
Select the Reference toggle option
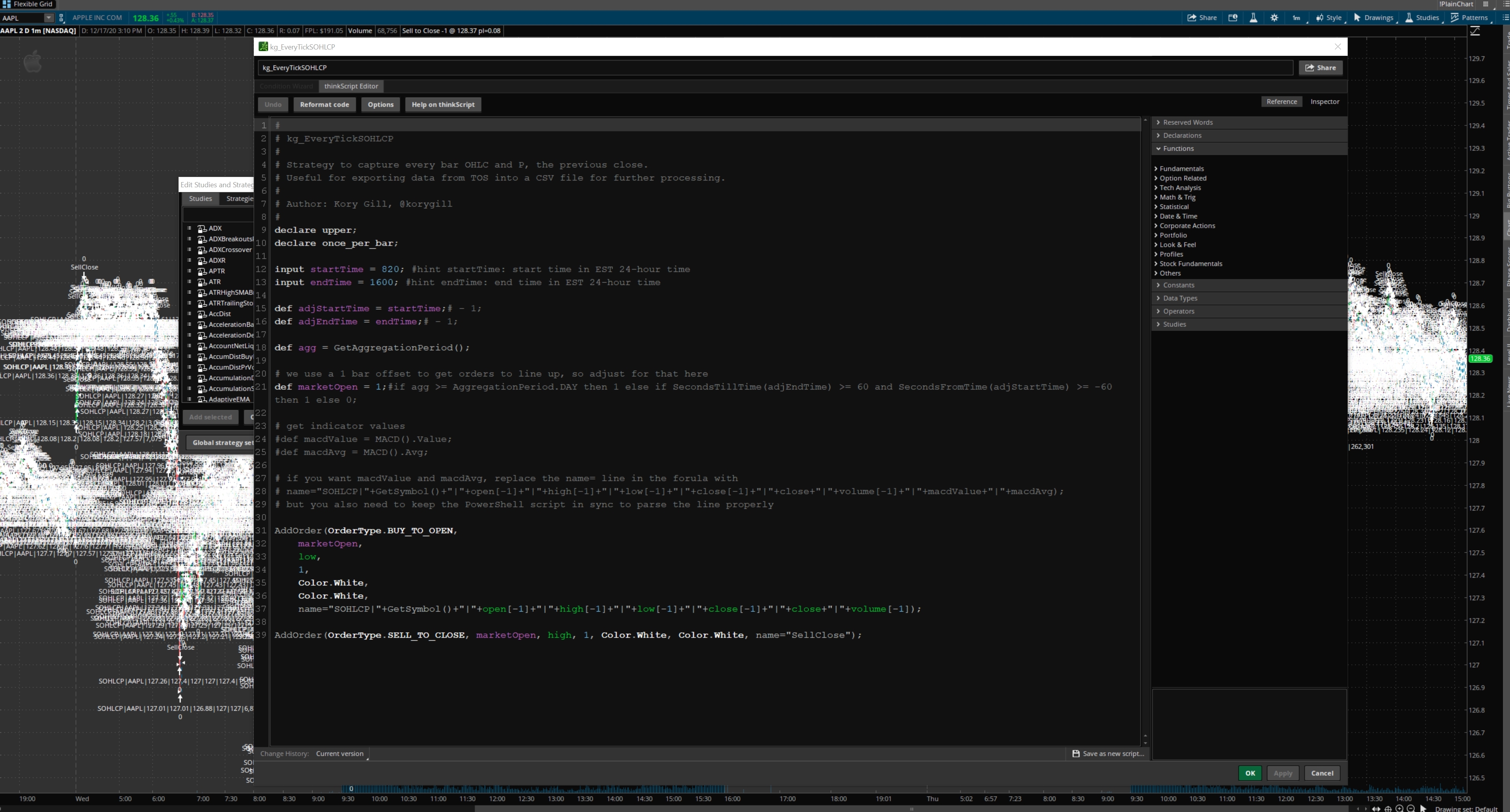1282,101
